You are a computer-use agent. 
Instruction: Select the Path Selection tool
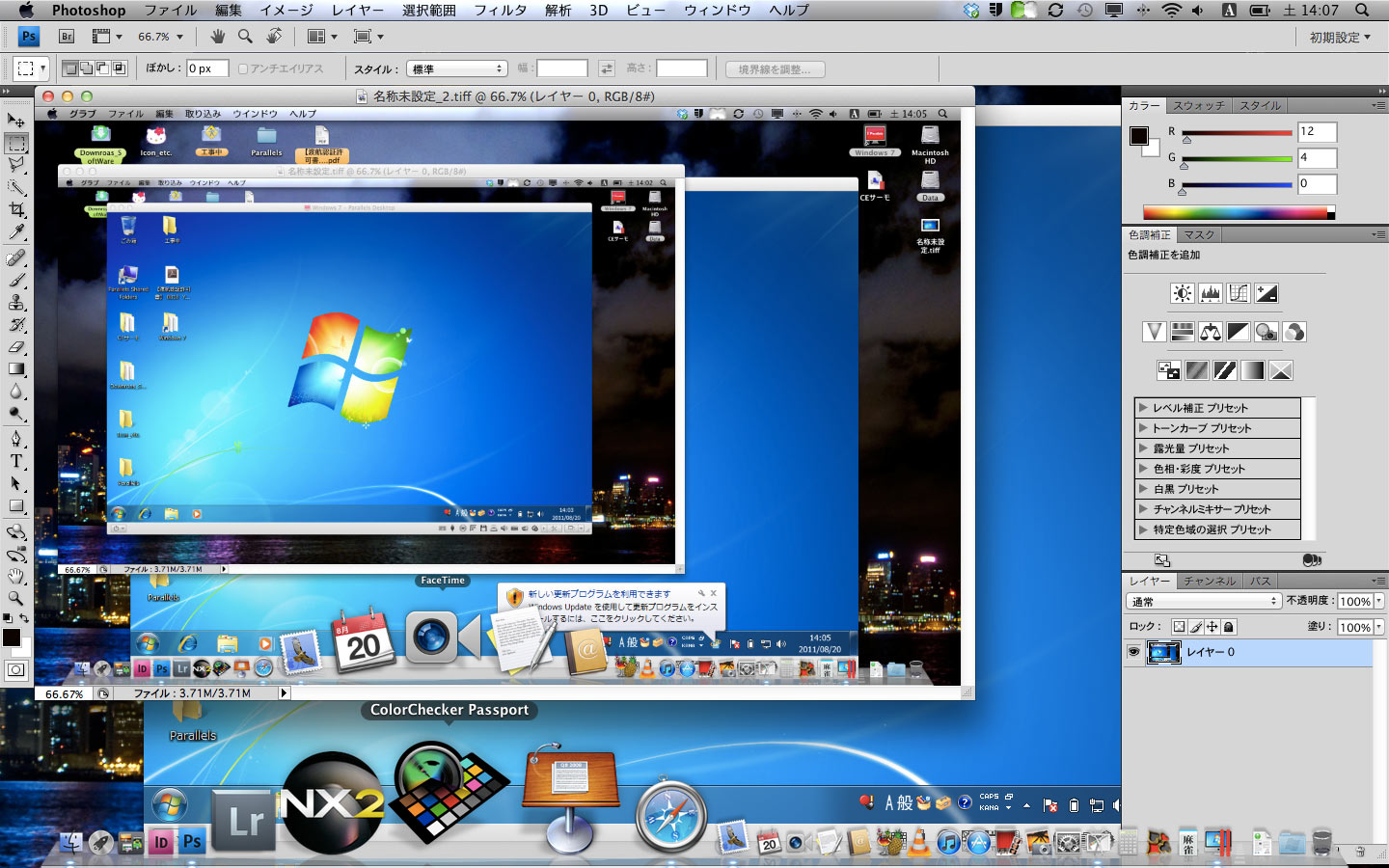pos(16,483)
